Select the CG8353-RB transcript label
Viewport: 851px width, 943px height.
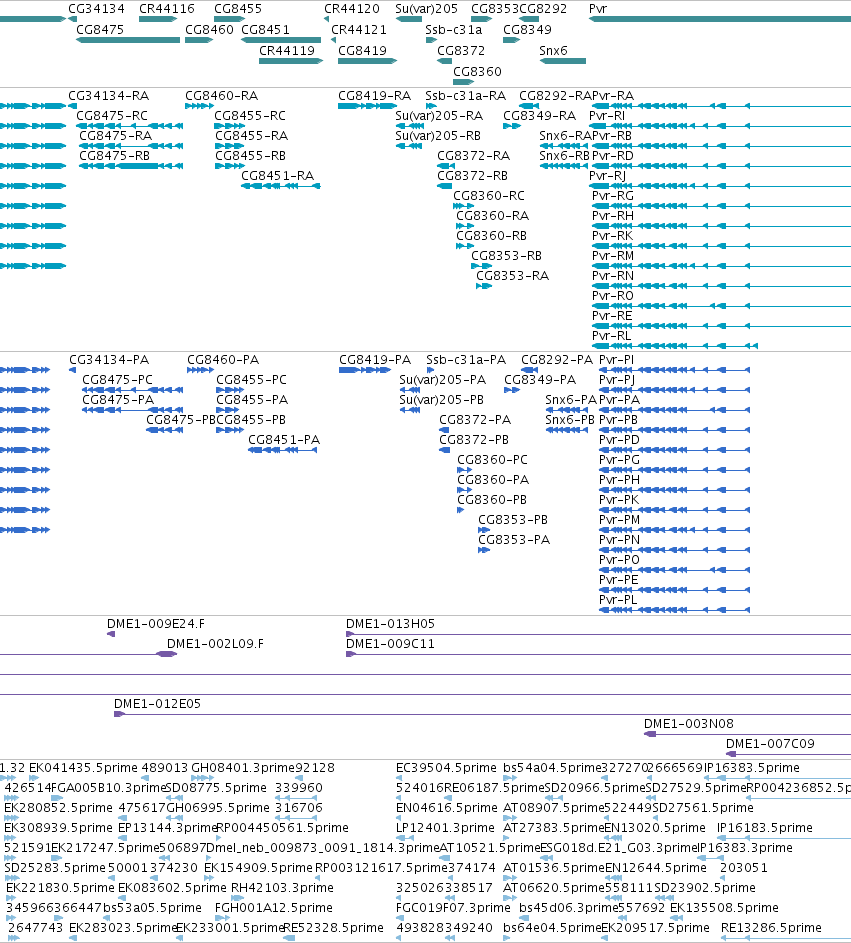pyautogui.click(x=506, y=255)
